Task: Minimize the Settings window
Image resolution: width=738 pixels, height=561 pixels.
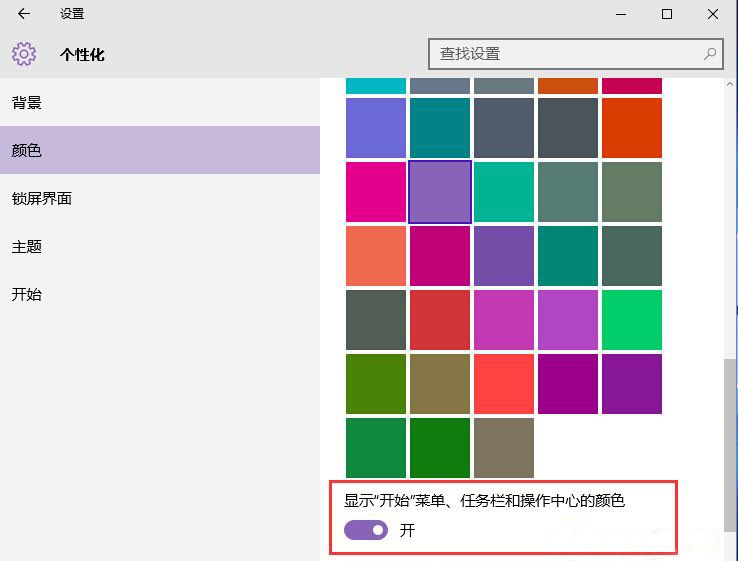Action: (621, 14)
